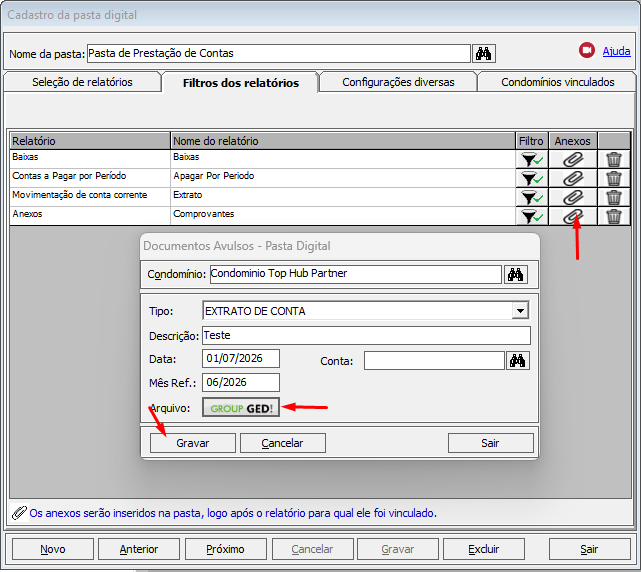Select the Anexos report cell in the Relatório column
This screenshot has height=572, width=641.
click(x=90, y=216)
